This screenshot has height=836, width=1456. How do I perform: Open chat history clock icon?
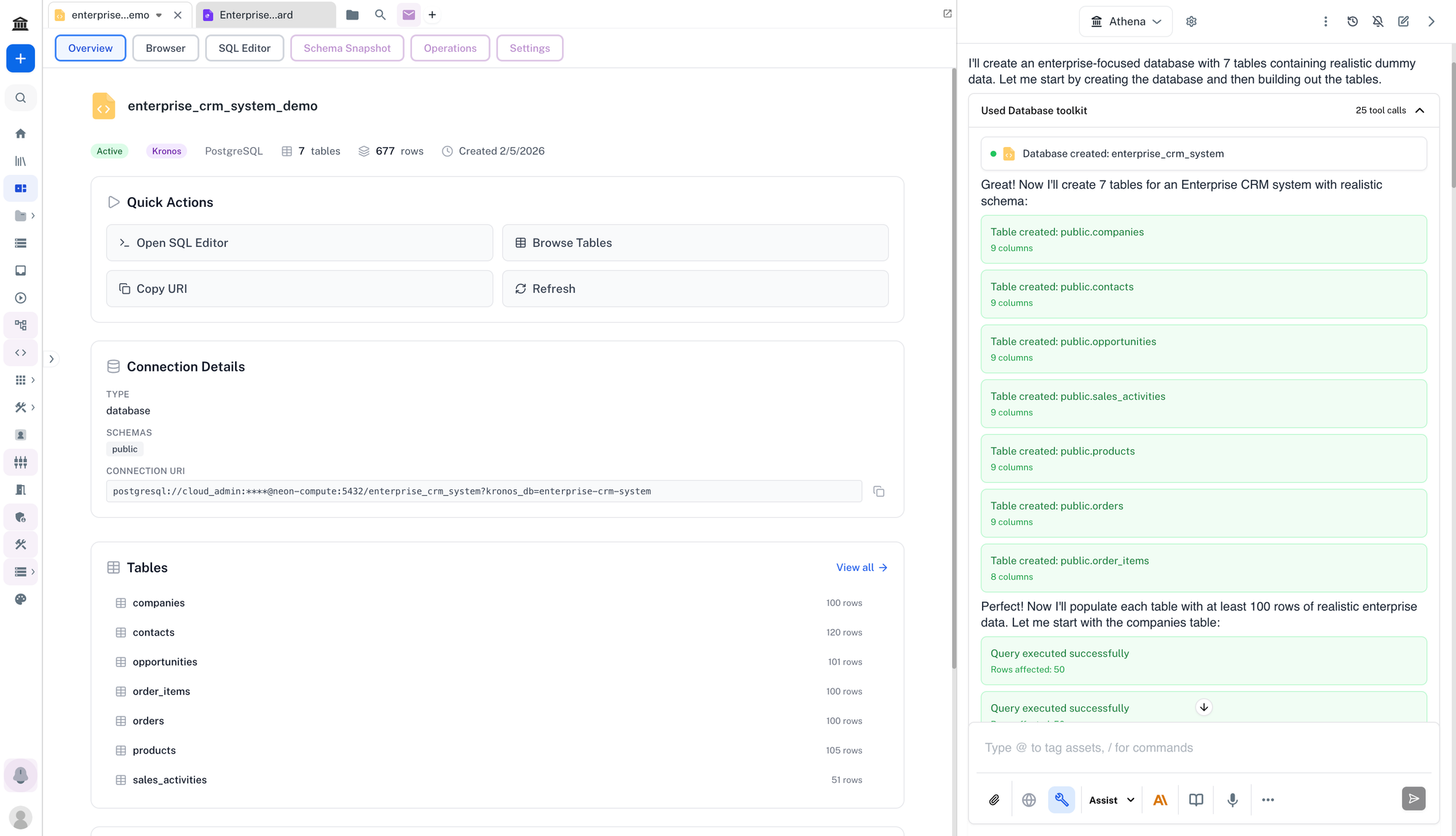coord(1352,22)
